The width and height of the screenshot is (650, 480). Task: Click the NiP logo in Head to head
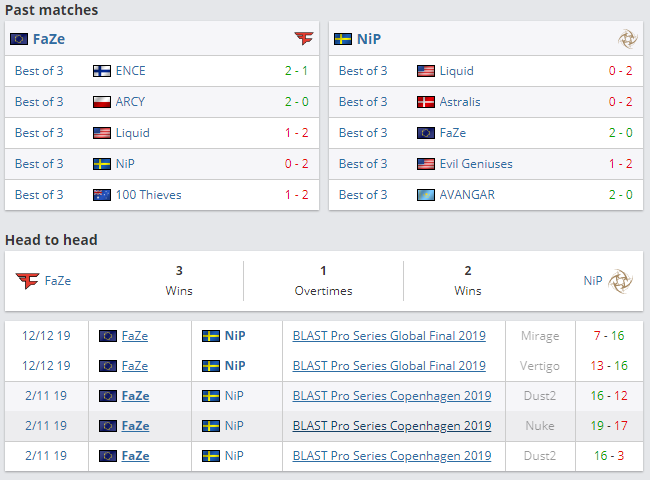click(x=621, y=281)
